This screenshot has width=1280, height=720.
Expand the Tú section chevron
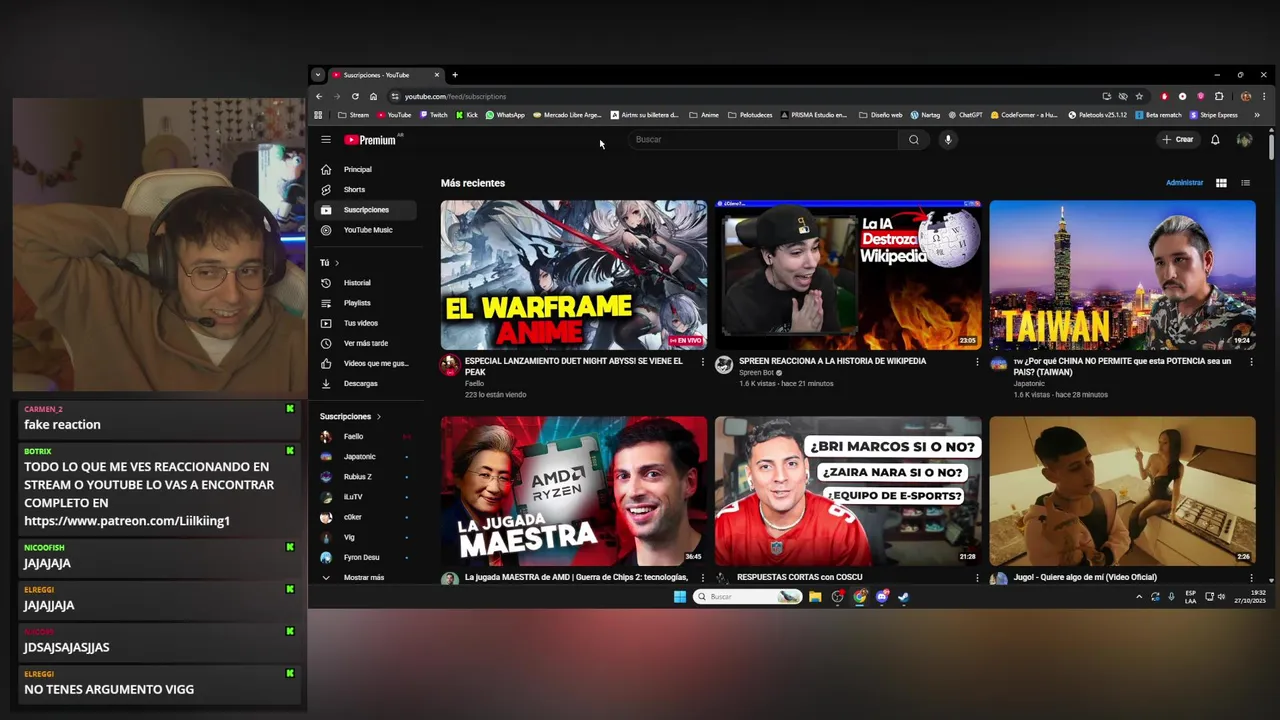coord(337,263)
